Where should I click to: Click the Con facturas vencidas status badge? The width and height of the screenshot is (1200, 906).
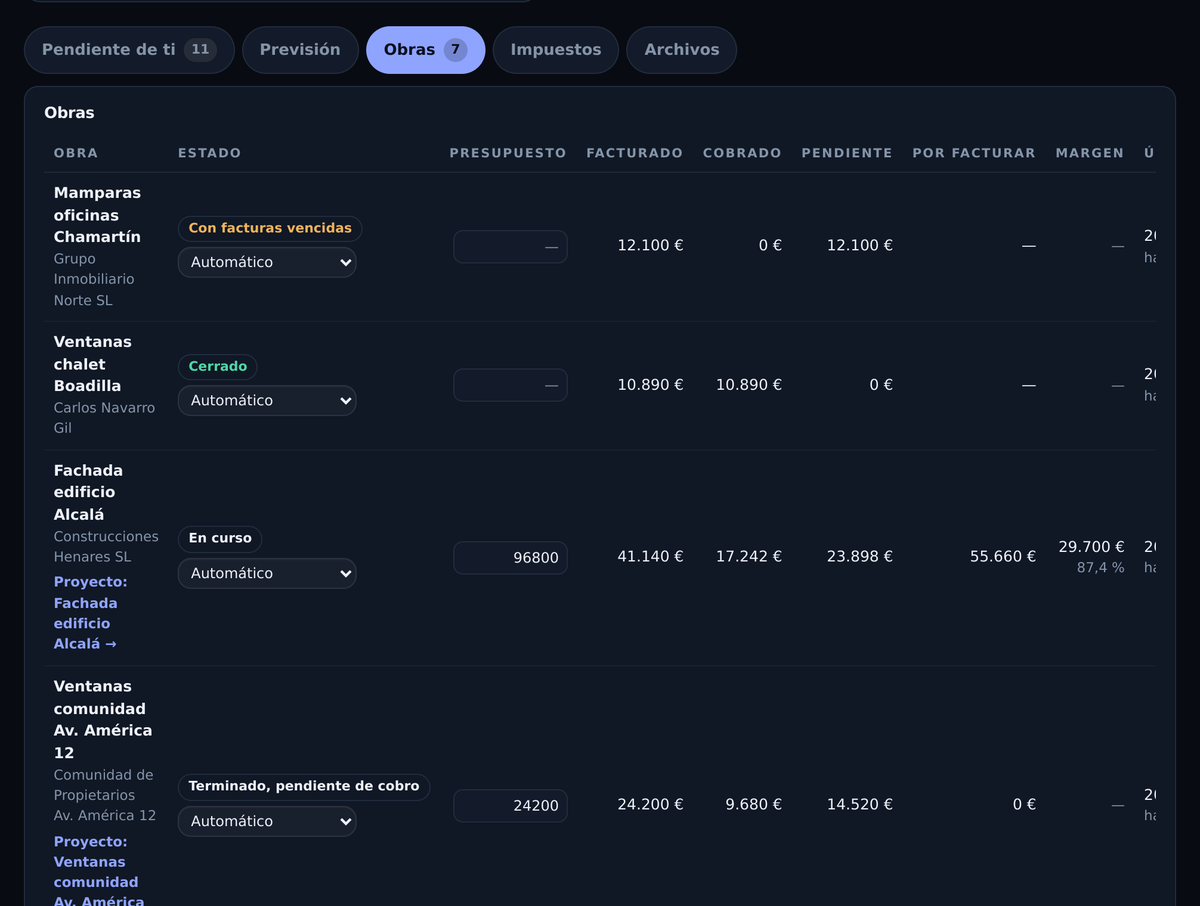270,228
